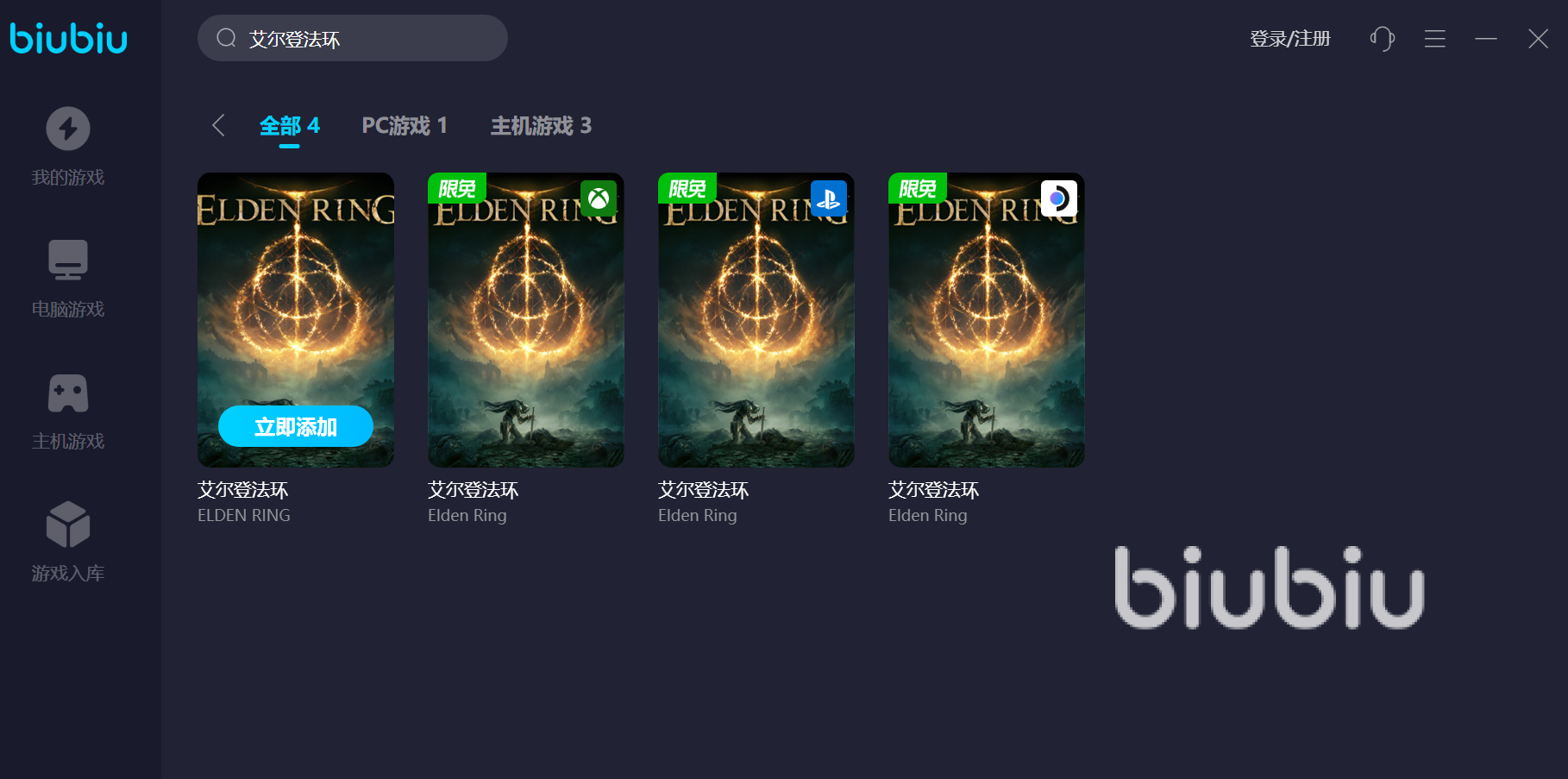
Task: Click the biubiu logo in sidebar
Action: tap(69, 38)
